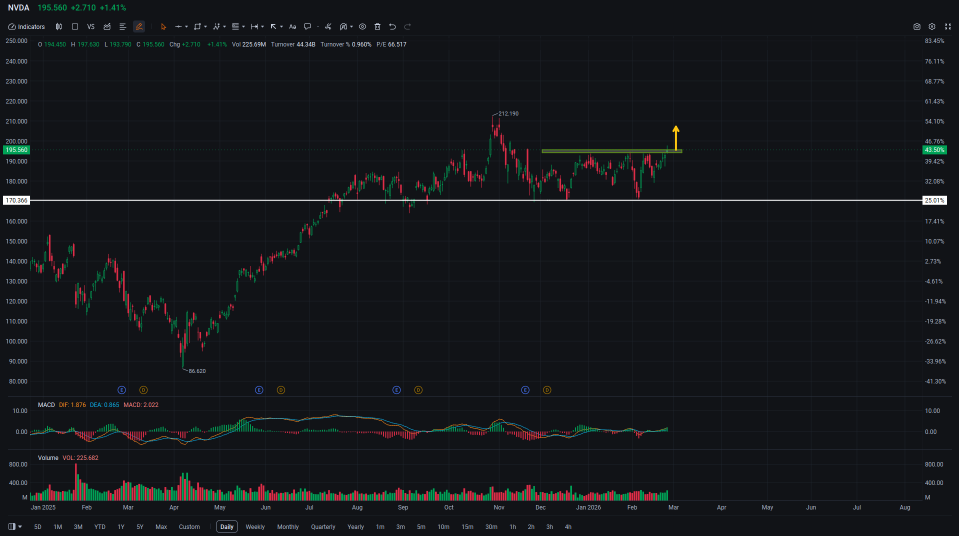Switch to 15m interval
This screenshot has width=959, height=536.
(x=467, y=527)
